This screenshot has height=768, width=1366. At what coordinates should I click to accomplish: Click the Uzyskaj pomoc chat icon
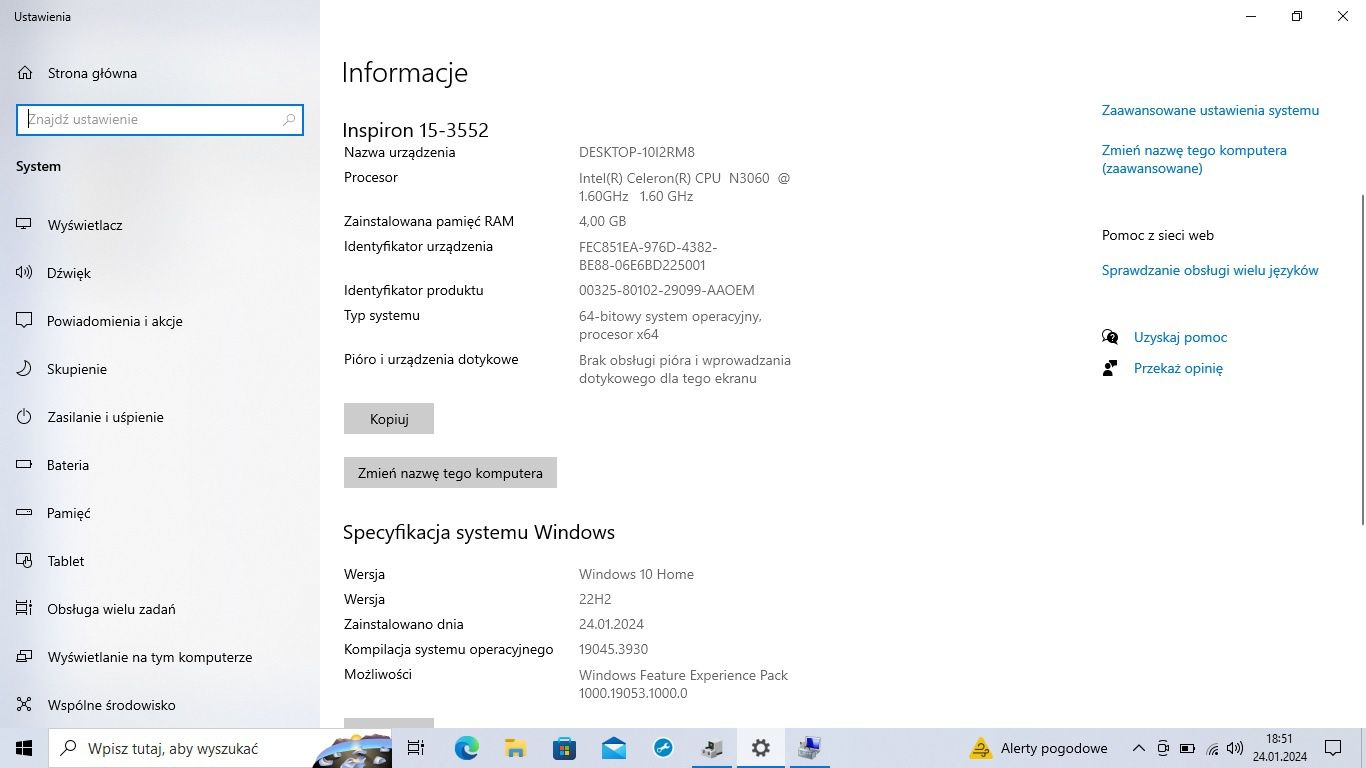tap(1110, 337)
